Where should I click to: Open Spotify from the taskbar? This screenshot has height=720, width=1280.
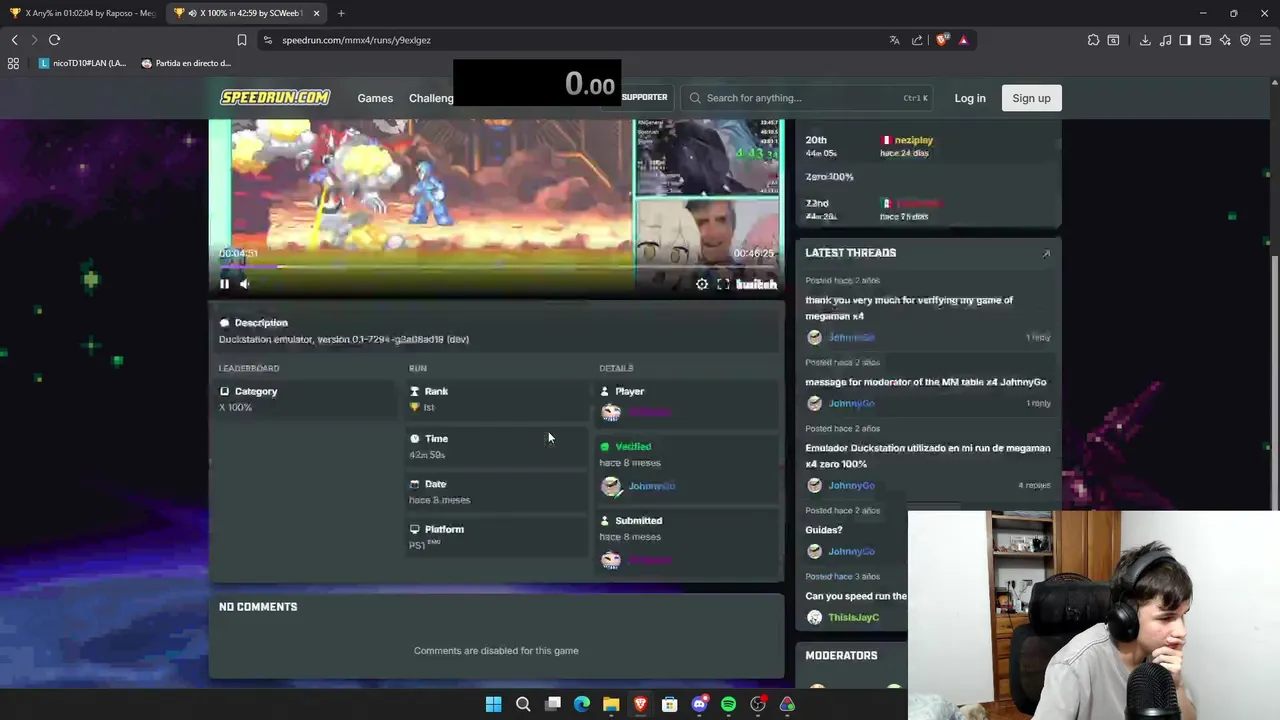728,704
